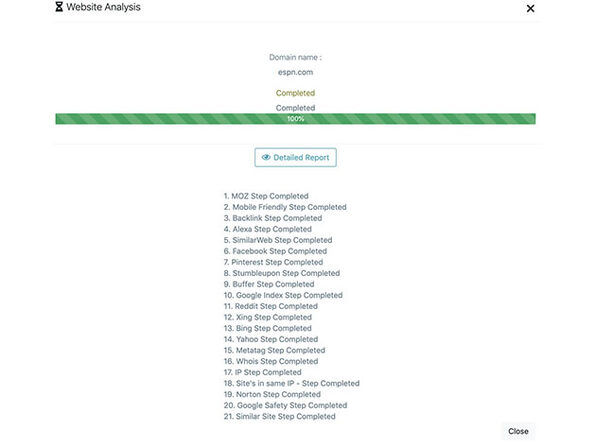
Task: Click the SimilarWeb Step Completed line
Action: pyautogui.click(x=278, y=240)
